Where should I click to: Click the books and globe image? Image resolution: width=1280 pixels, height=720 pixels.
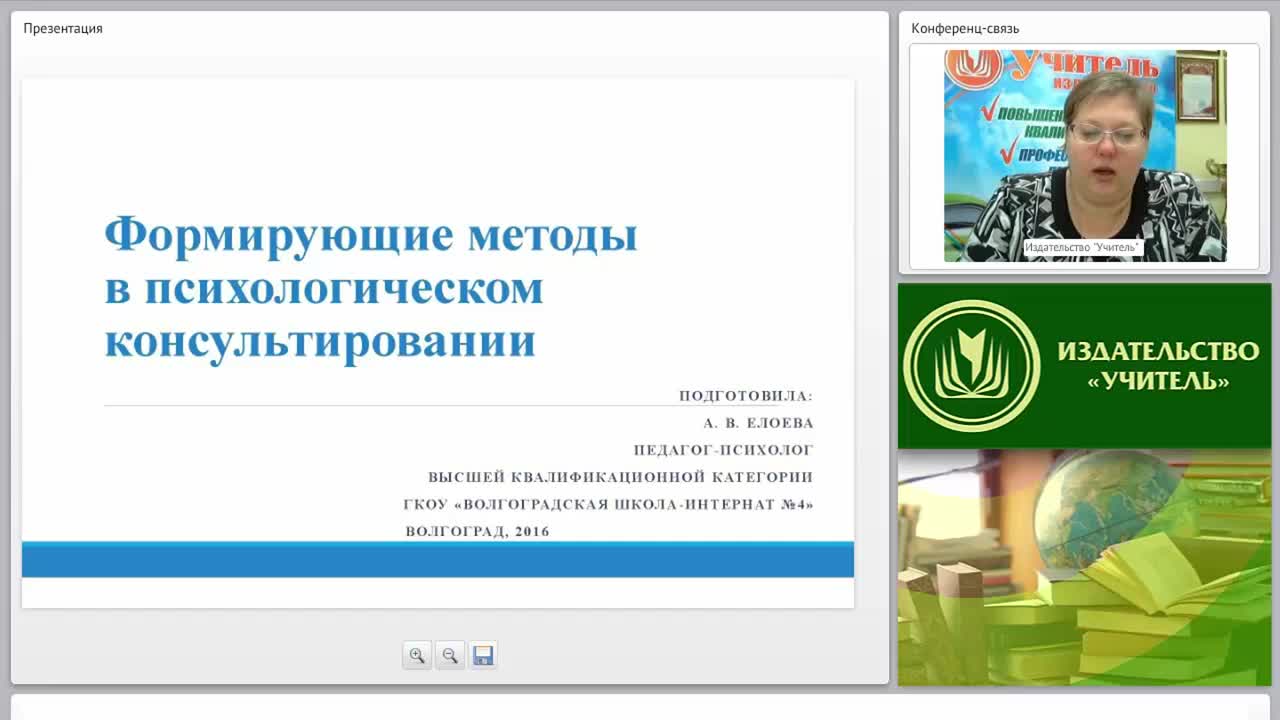tap(1085, 568)
